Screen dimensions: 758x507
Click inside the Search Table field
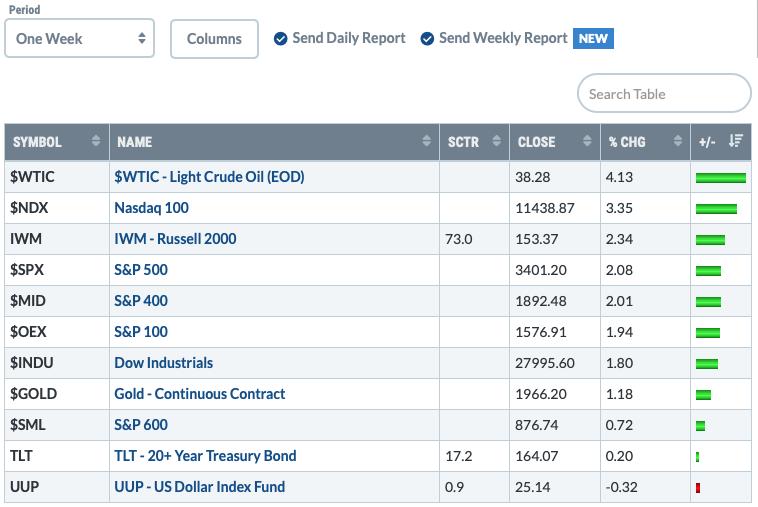point(664,93)
